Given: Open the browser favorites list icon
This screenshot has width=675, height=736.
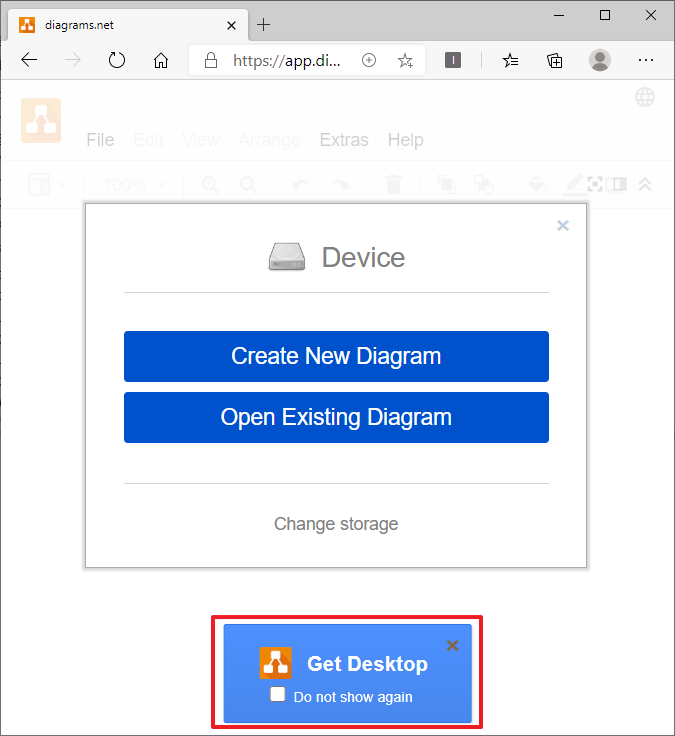Looking at the screenshot, I should tap(510, 61).
